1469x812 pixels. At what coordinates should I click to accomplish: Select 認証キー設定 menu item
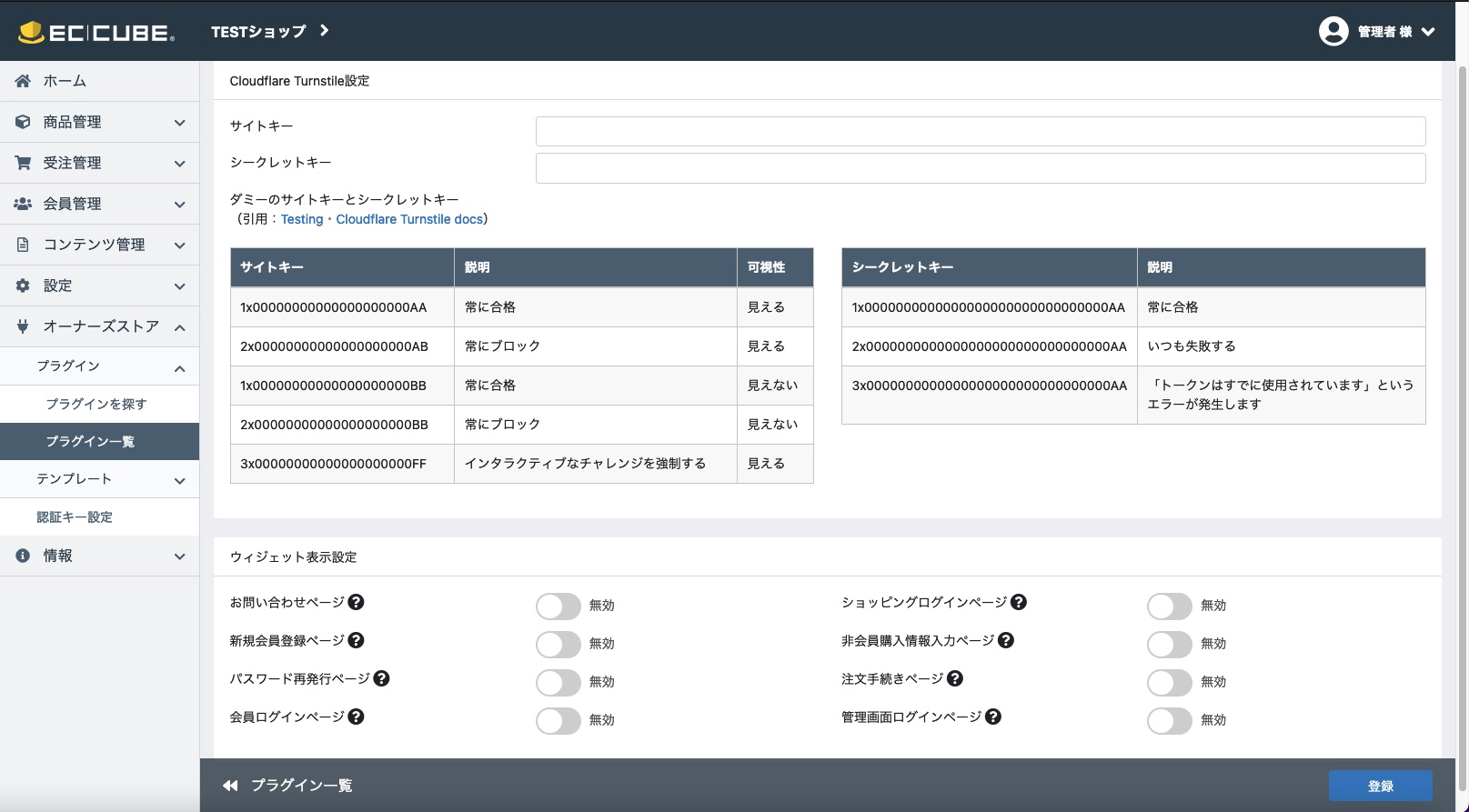(x=75, y=516)
